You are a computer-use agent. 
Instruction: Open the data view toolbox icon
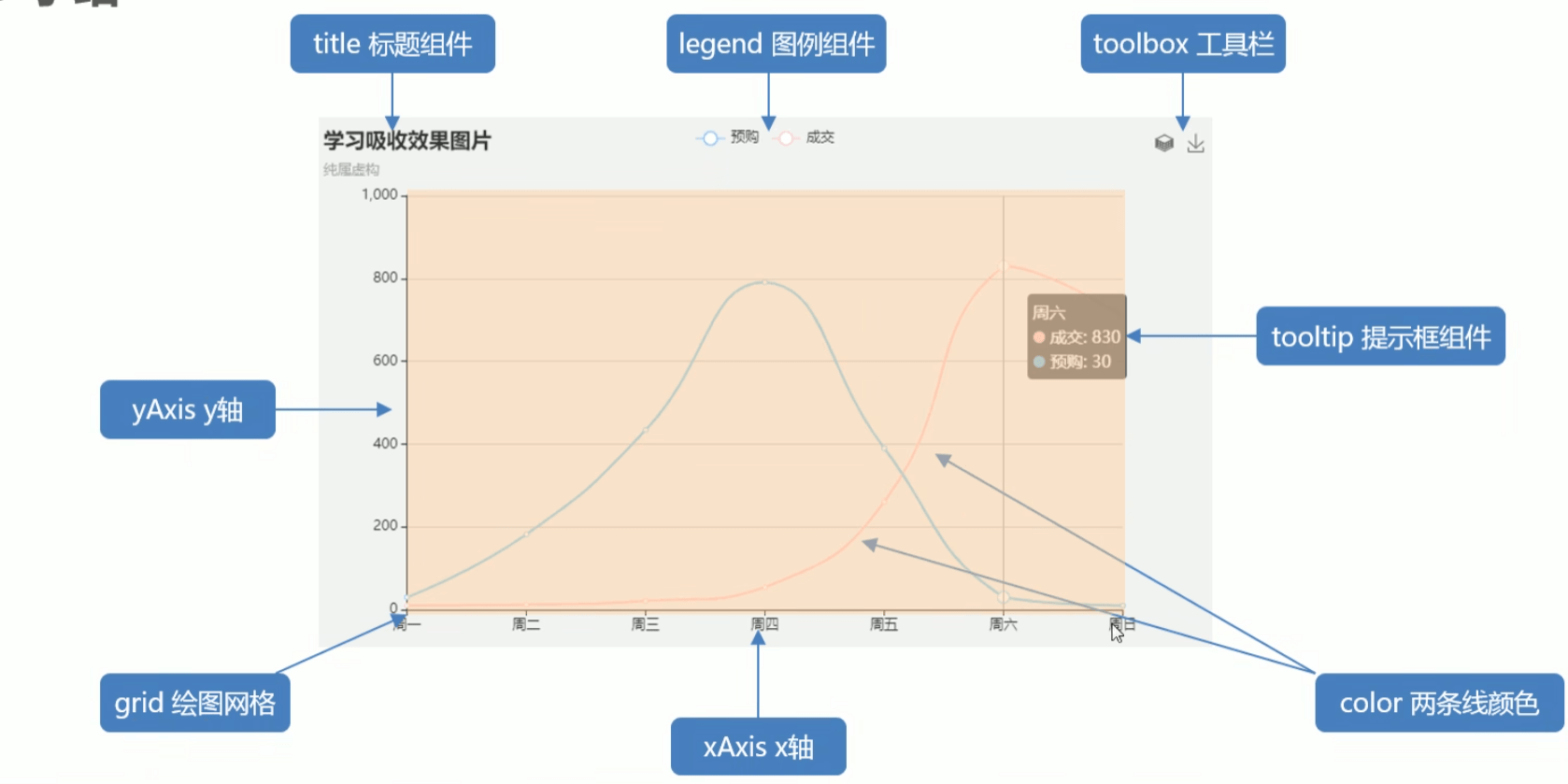point(1163,143)
